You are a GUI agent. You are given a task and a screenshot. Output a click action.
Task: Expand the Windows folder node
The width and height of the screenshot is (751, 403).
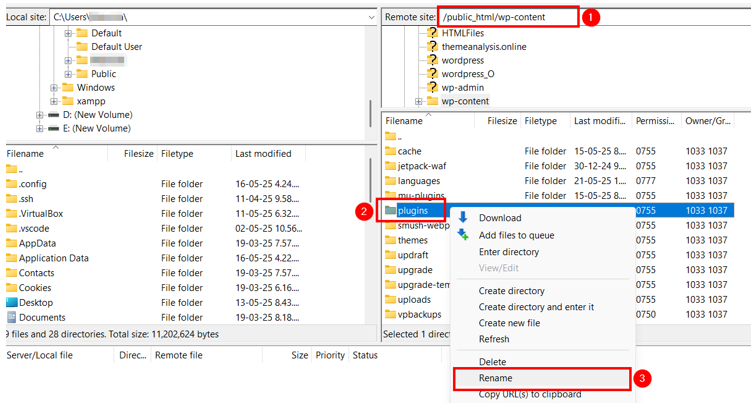click(x=54, y=88)
